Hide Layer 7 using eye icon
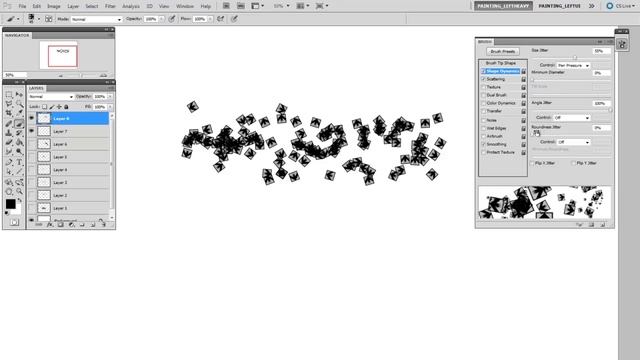The width and height of the screenshot is (640, 360). tap(31, 131)
